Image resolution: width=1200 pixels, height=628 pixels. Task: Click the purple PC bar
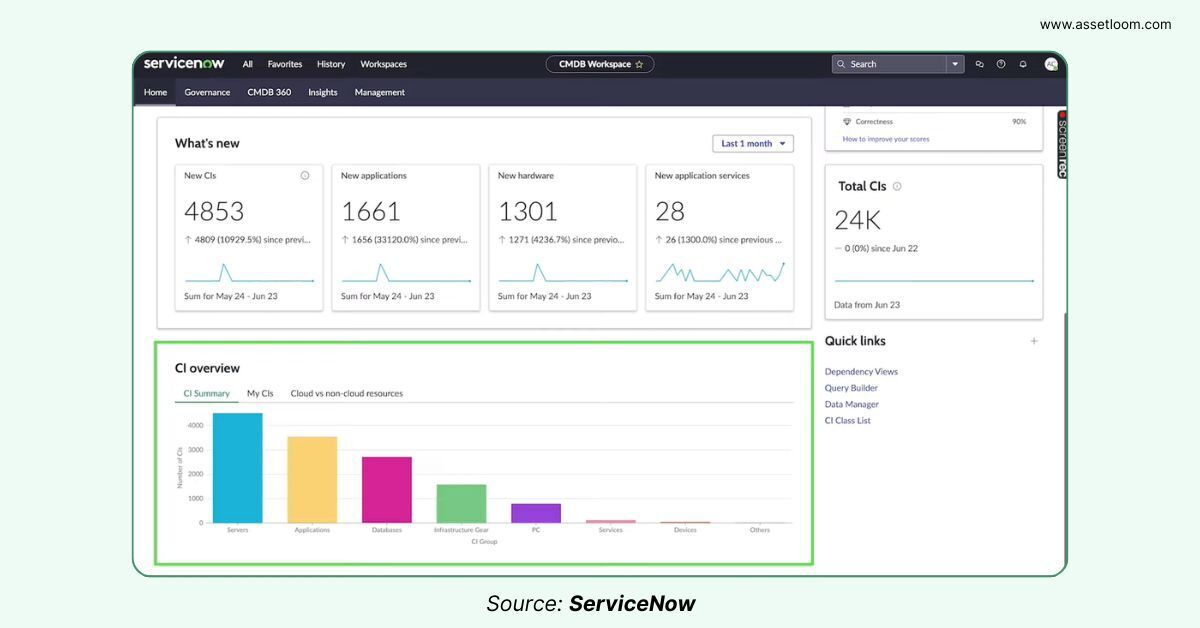click(536, 513)
